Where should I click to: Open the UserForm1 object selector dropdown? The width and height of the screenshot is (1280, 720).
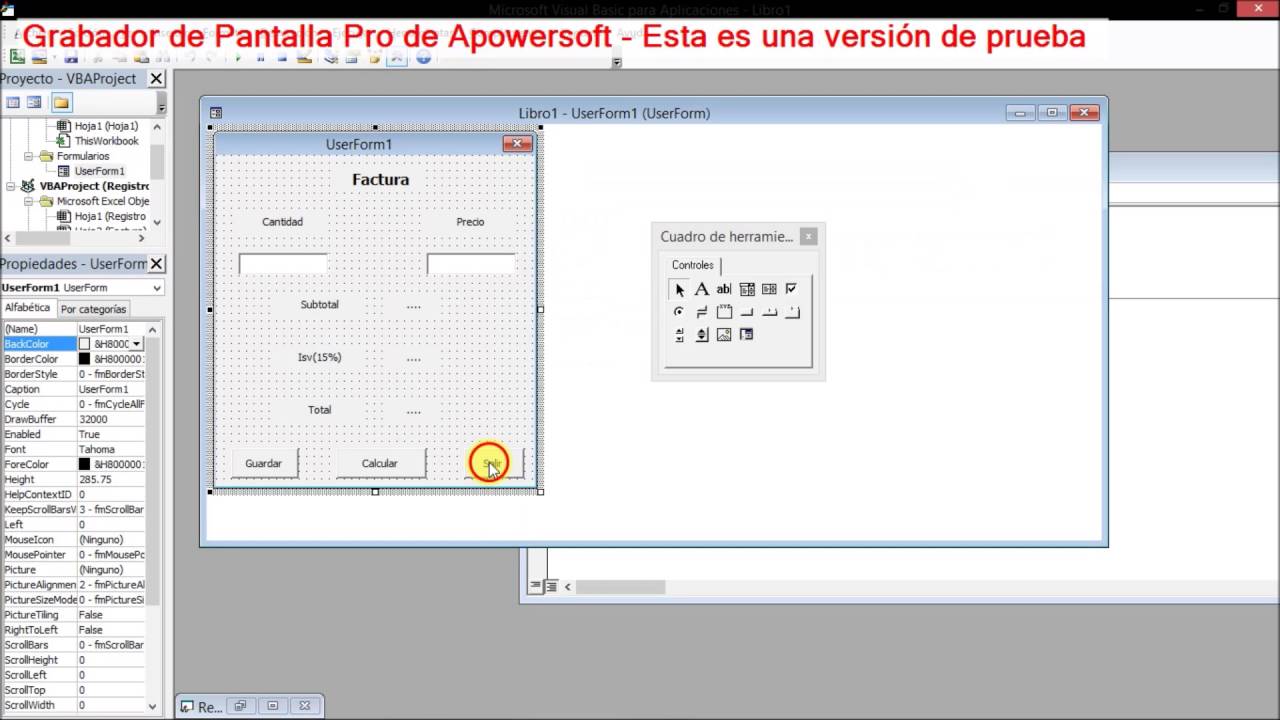point(157,288)
